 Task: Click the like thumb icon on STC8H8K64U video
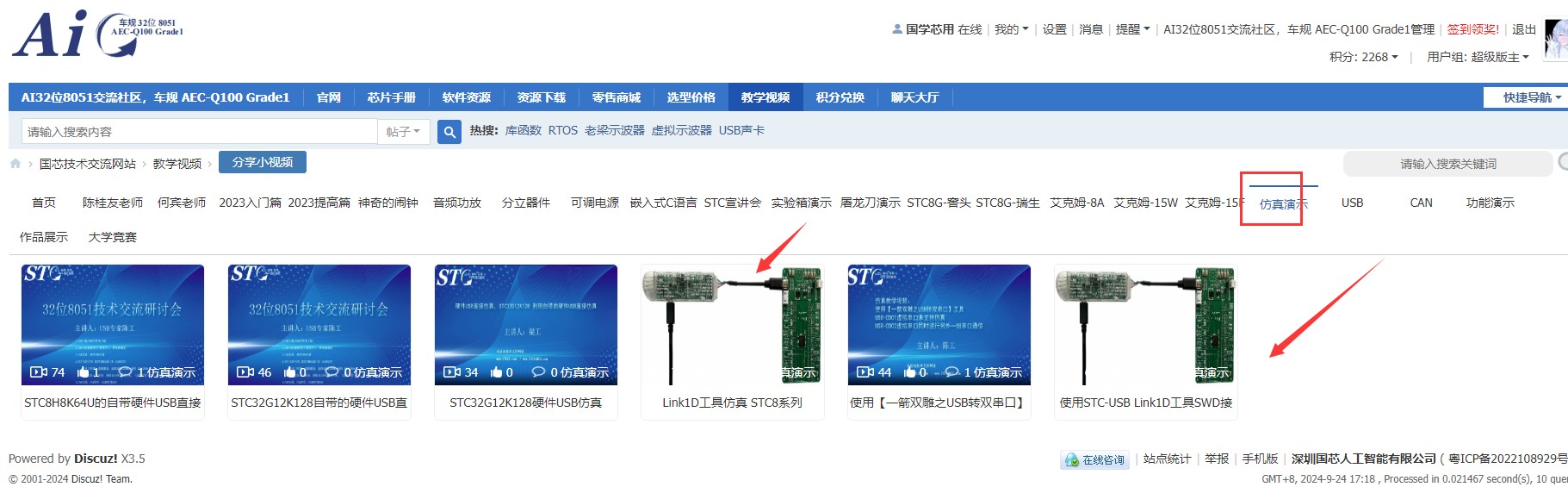click(84, 372)
